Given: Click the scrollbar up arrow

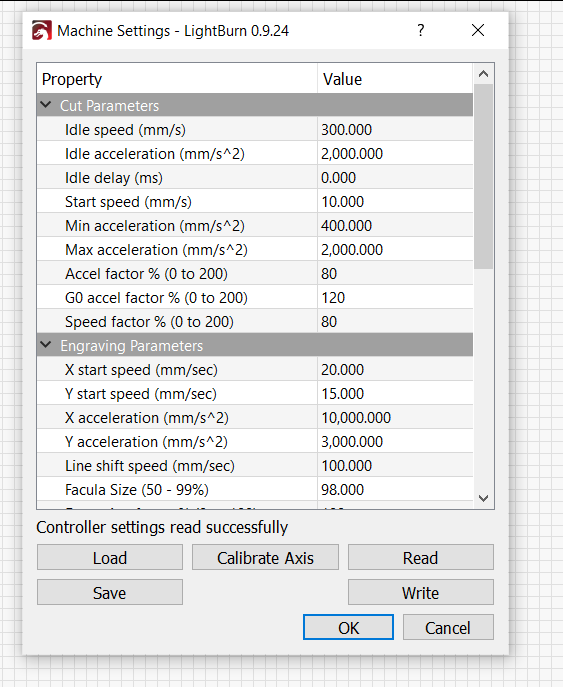Looking at the screenshot, I should (x=484, y=74).
